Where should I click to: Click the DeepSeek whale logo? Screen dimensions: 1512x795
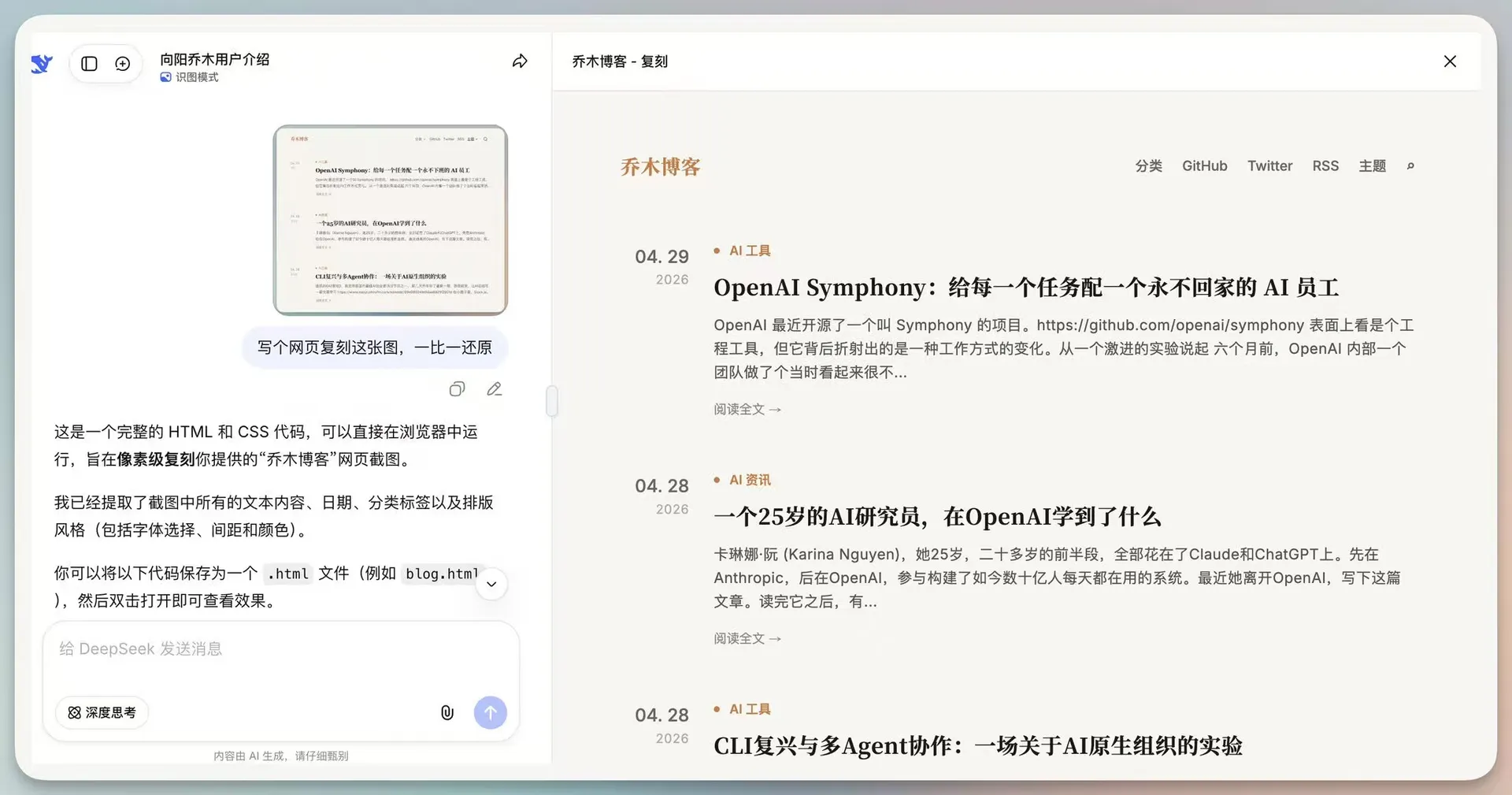click(42, 64)
